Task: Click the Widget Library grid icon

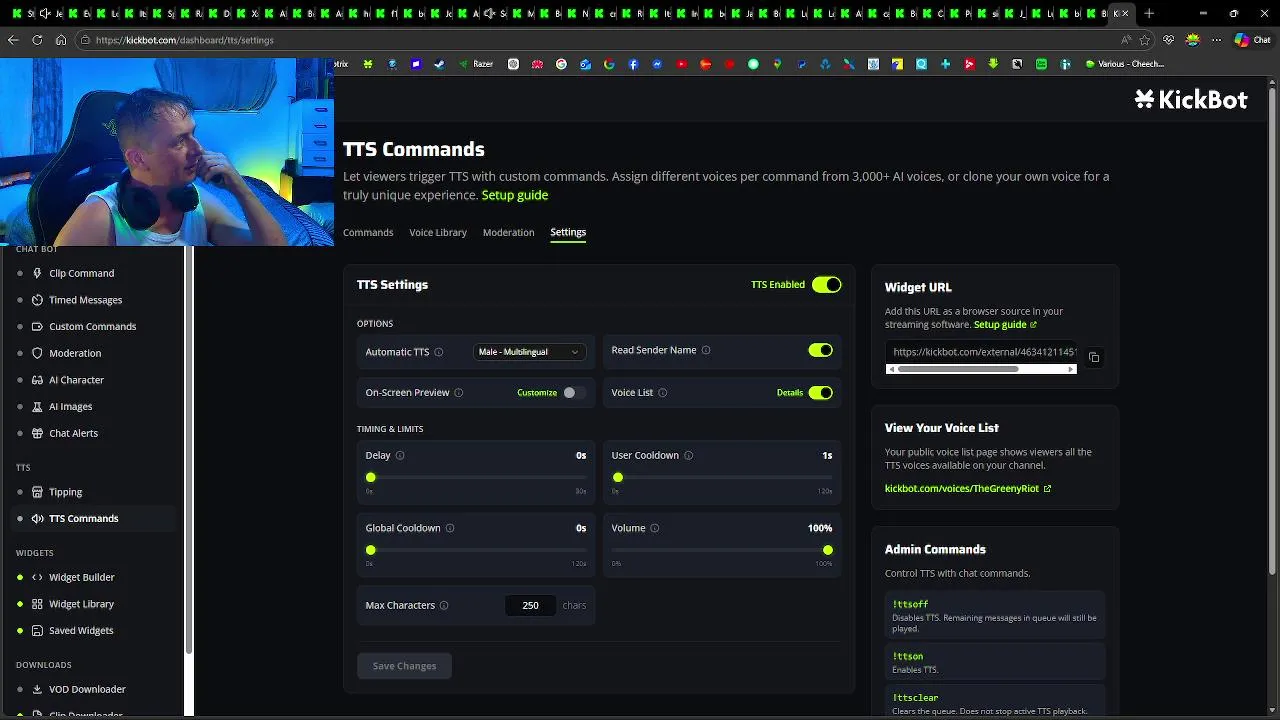Action: 37,604
